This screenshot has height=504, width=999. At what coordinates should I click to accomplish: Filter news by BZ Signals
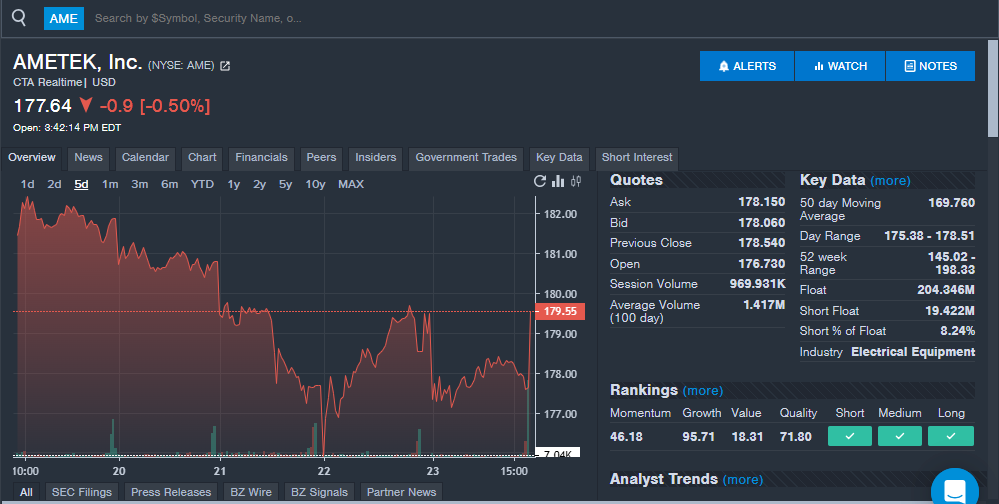click(x=319, y=492)
